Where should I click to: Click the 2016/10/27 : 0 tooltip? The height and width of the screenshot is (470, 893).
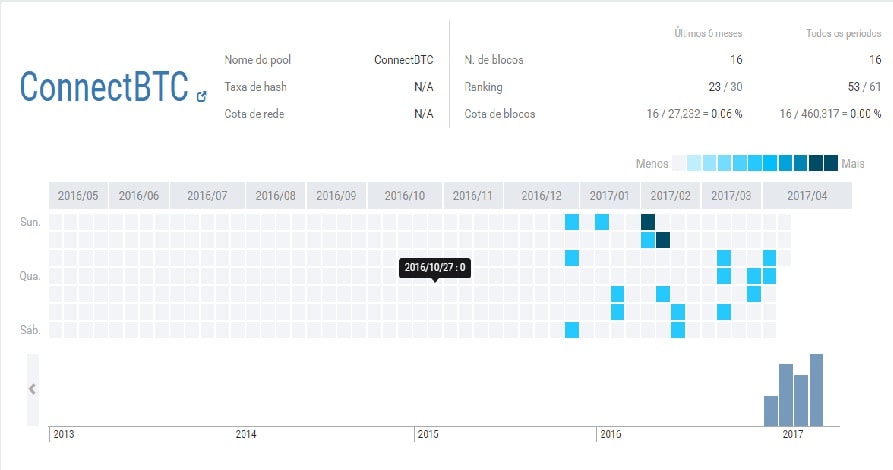click(436, 267)
